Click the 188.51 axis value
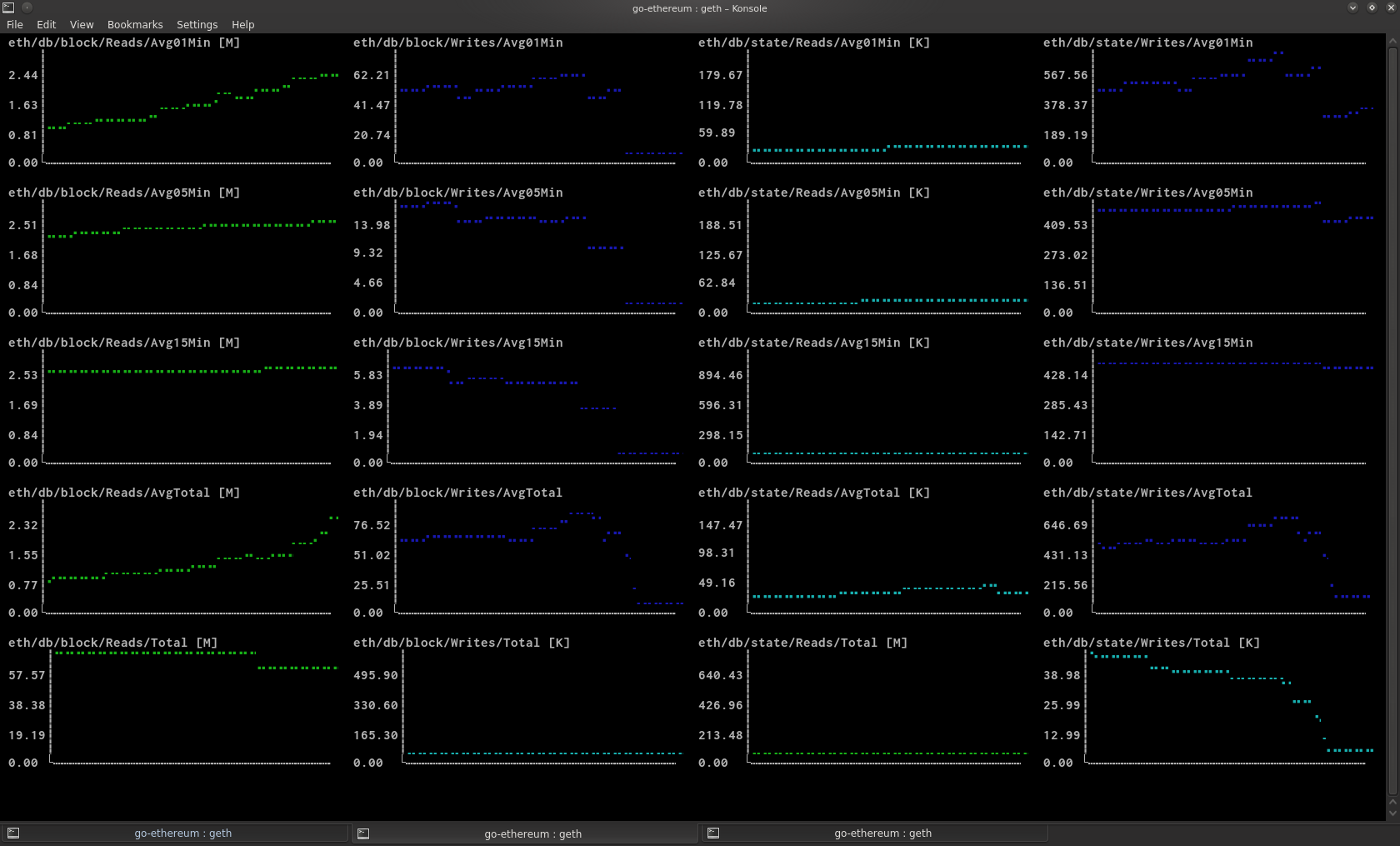The width and height of the screenshot is (1400, 846). tap(721, 225)
